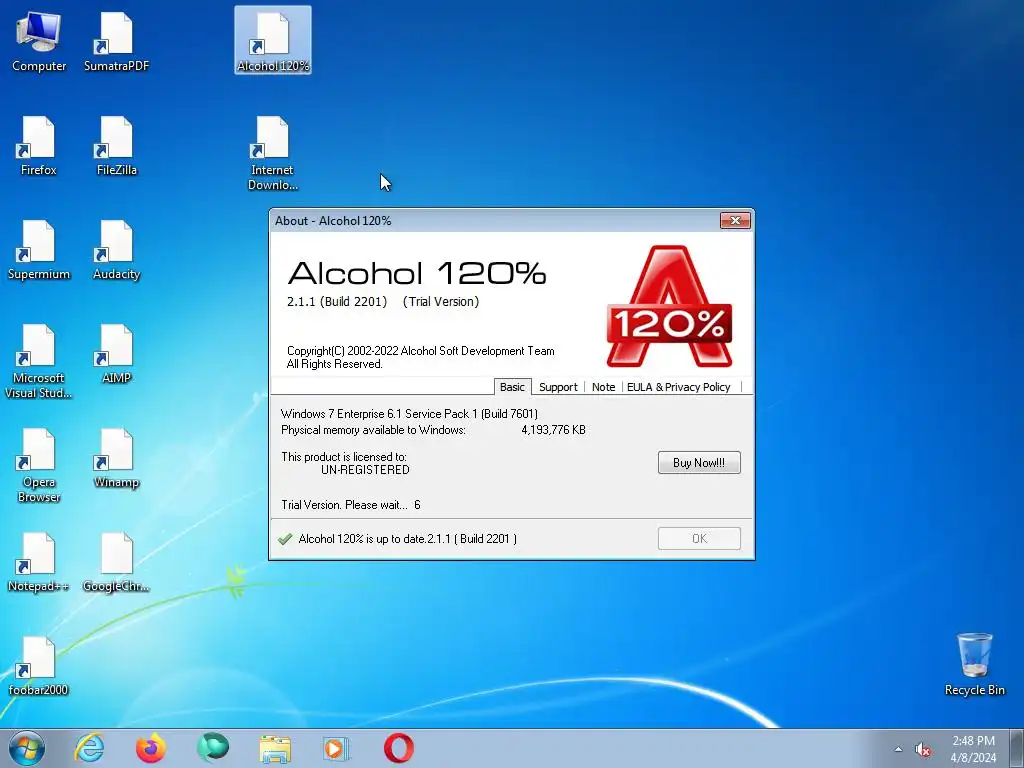Switch to the Note tab
This screenshot has height=768, width=1024.
click(603, 387)
